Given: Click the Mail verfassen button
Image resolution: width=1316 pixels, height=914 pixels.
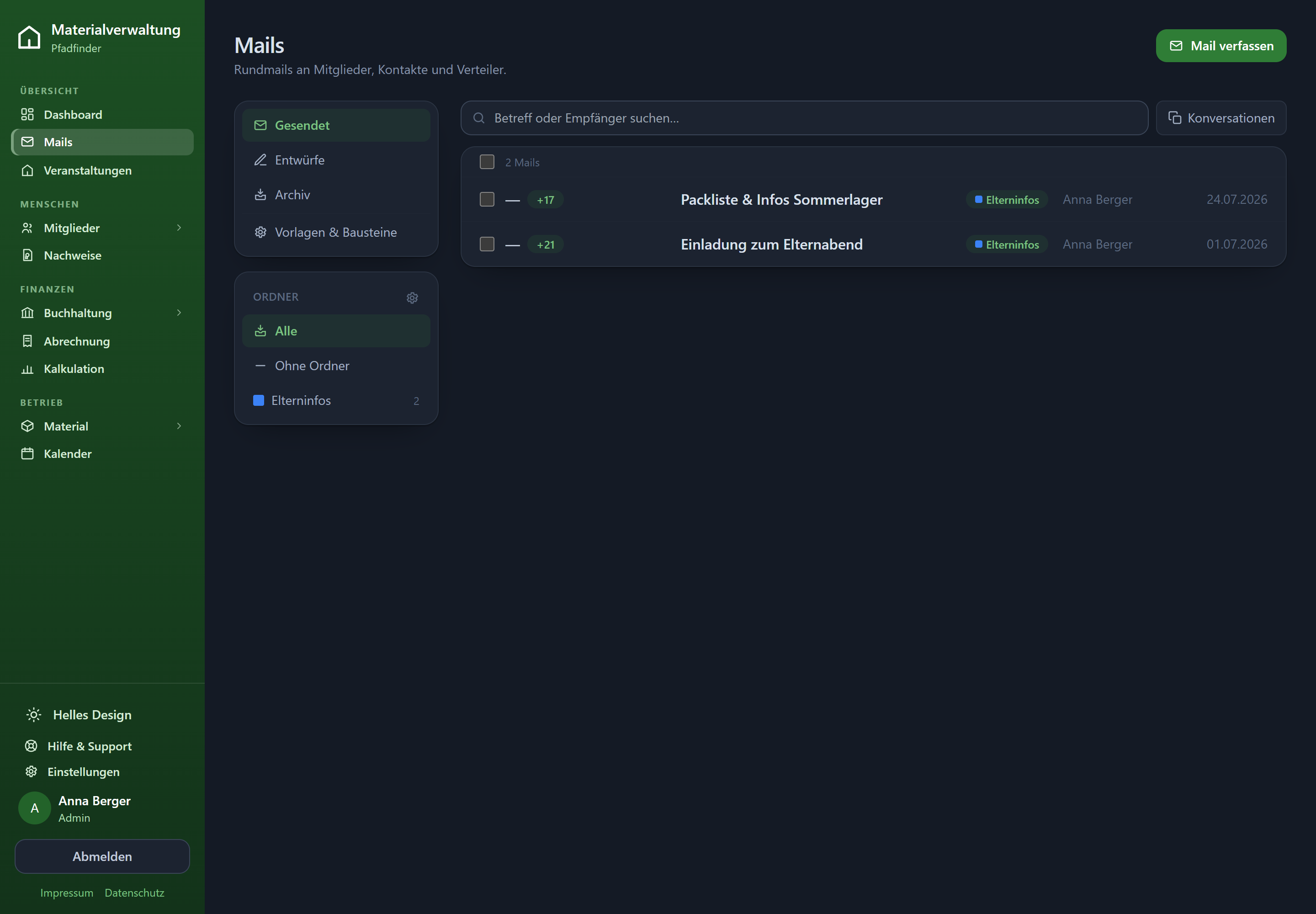Looking at the screenshot, I should coord(1221,46).
